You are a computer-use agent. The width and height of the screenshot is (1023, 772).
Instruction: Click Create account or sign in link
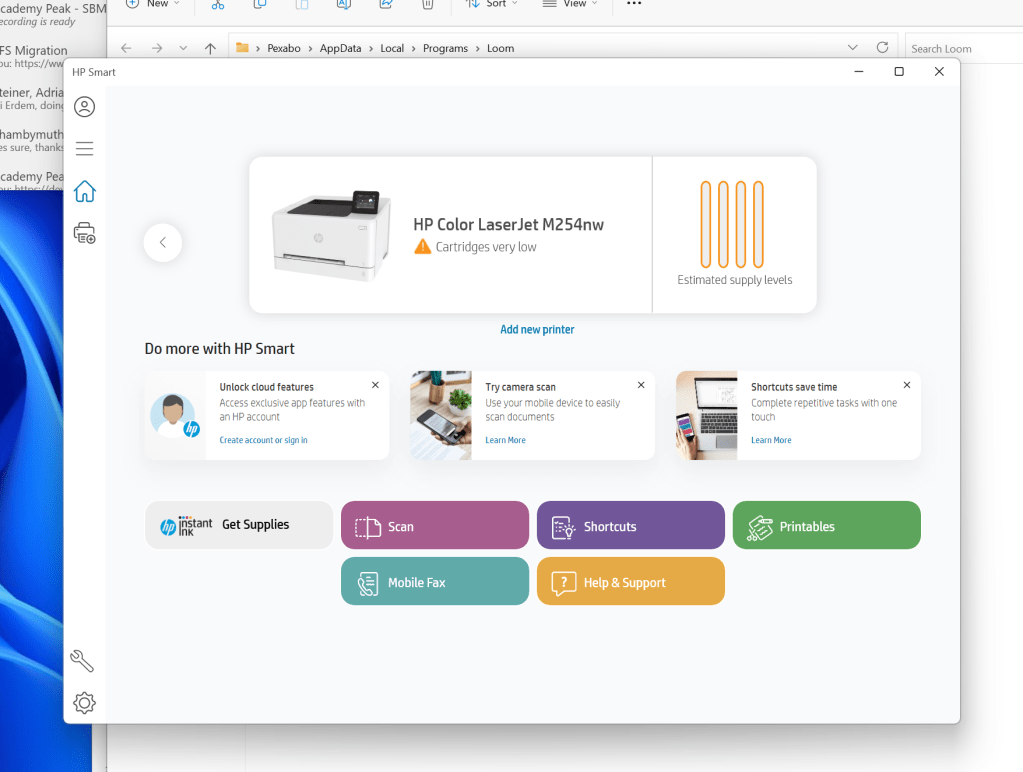click(x=264, y=440)
